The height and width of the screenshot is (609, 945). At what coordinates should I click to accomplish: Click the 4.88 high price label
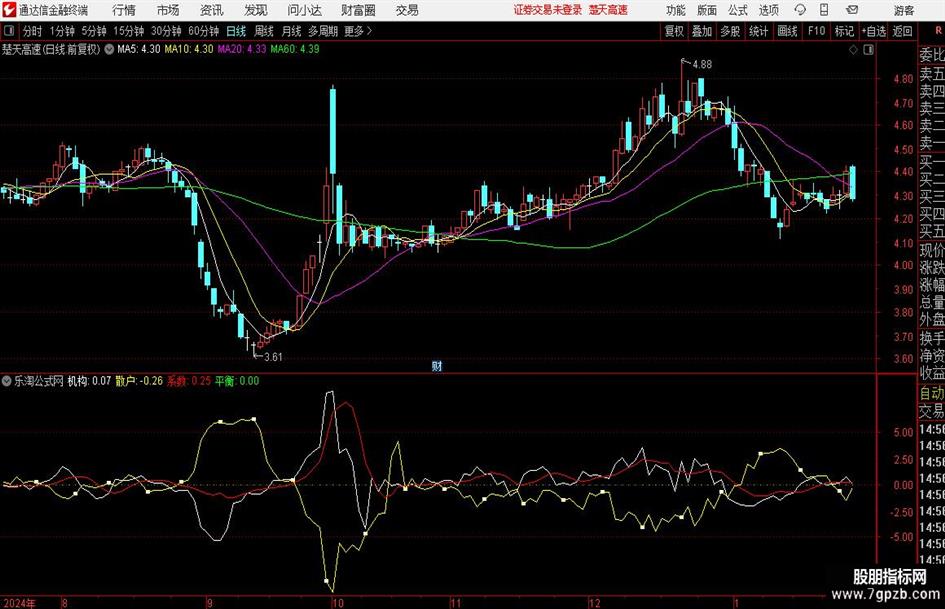pyautogui.click(x=702, y=65)
